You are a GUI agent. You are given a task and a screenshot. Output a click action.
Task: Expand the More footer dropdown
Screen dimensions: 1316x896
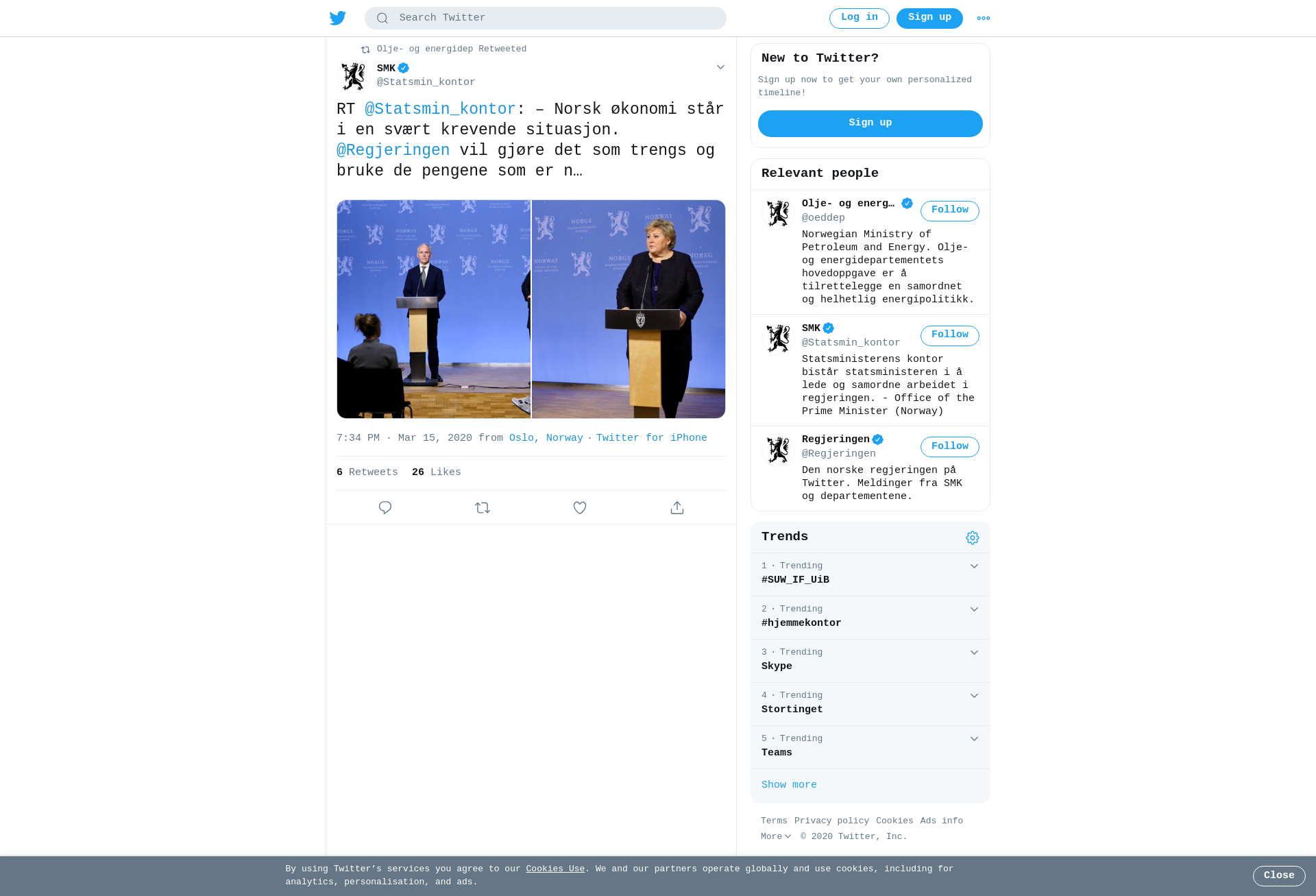(x=776, y=836)
